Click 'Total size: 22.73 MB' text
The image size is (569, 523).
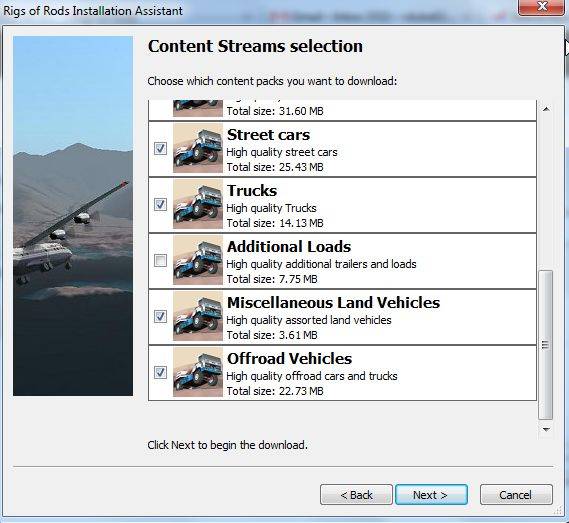tap(275, 391)
